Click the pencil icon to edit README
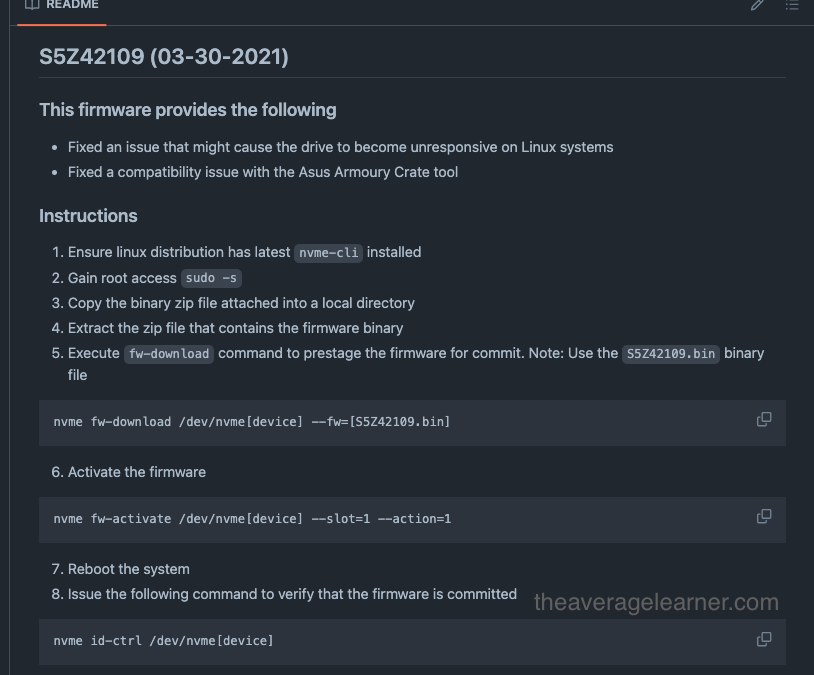Image resolution: width=814 pixels, height=675 pixels. [x=757, y=5]
